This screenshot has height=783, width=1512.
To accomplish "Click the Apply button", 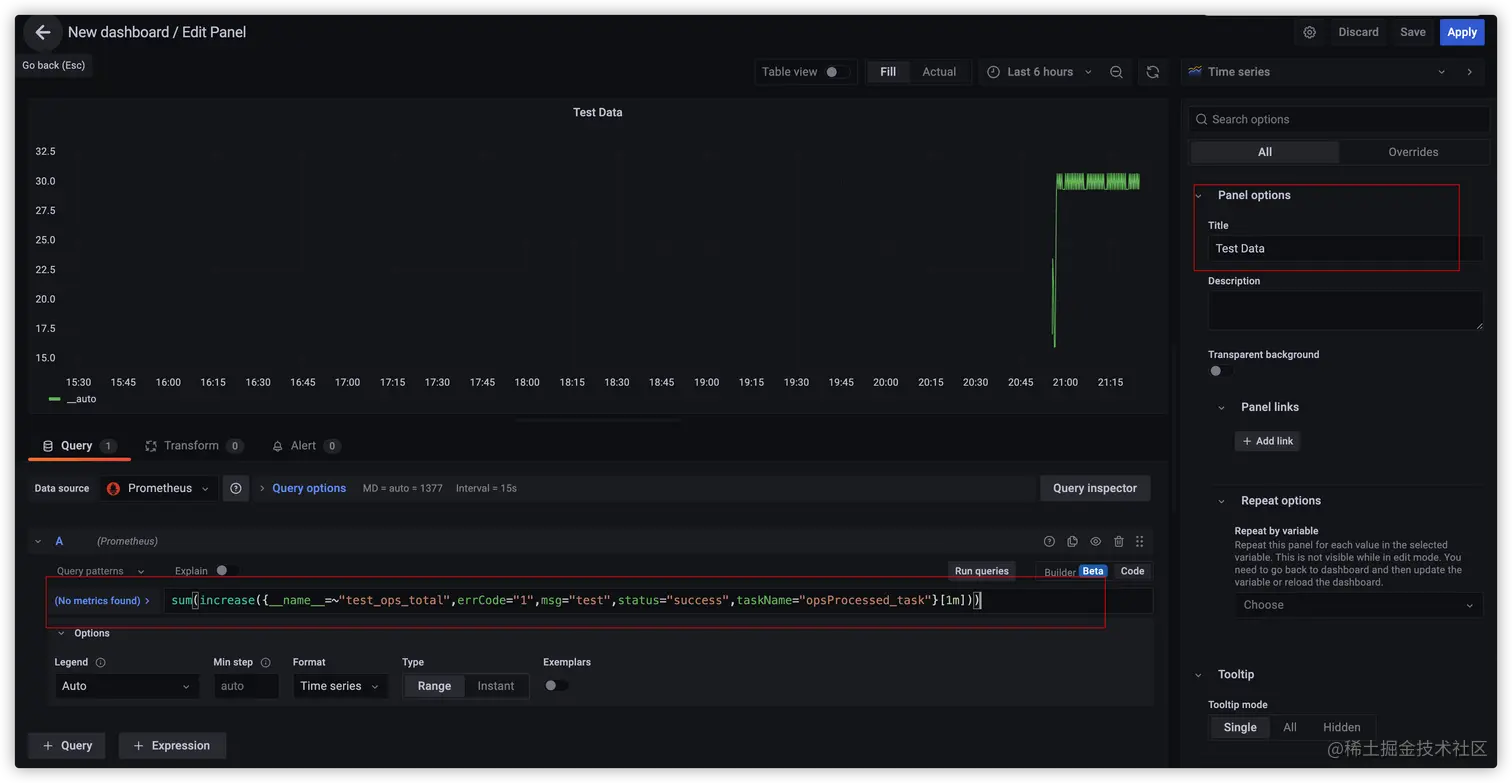I will click(1461, 32).
